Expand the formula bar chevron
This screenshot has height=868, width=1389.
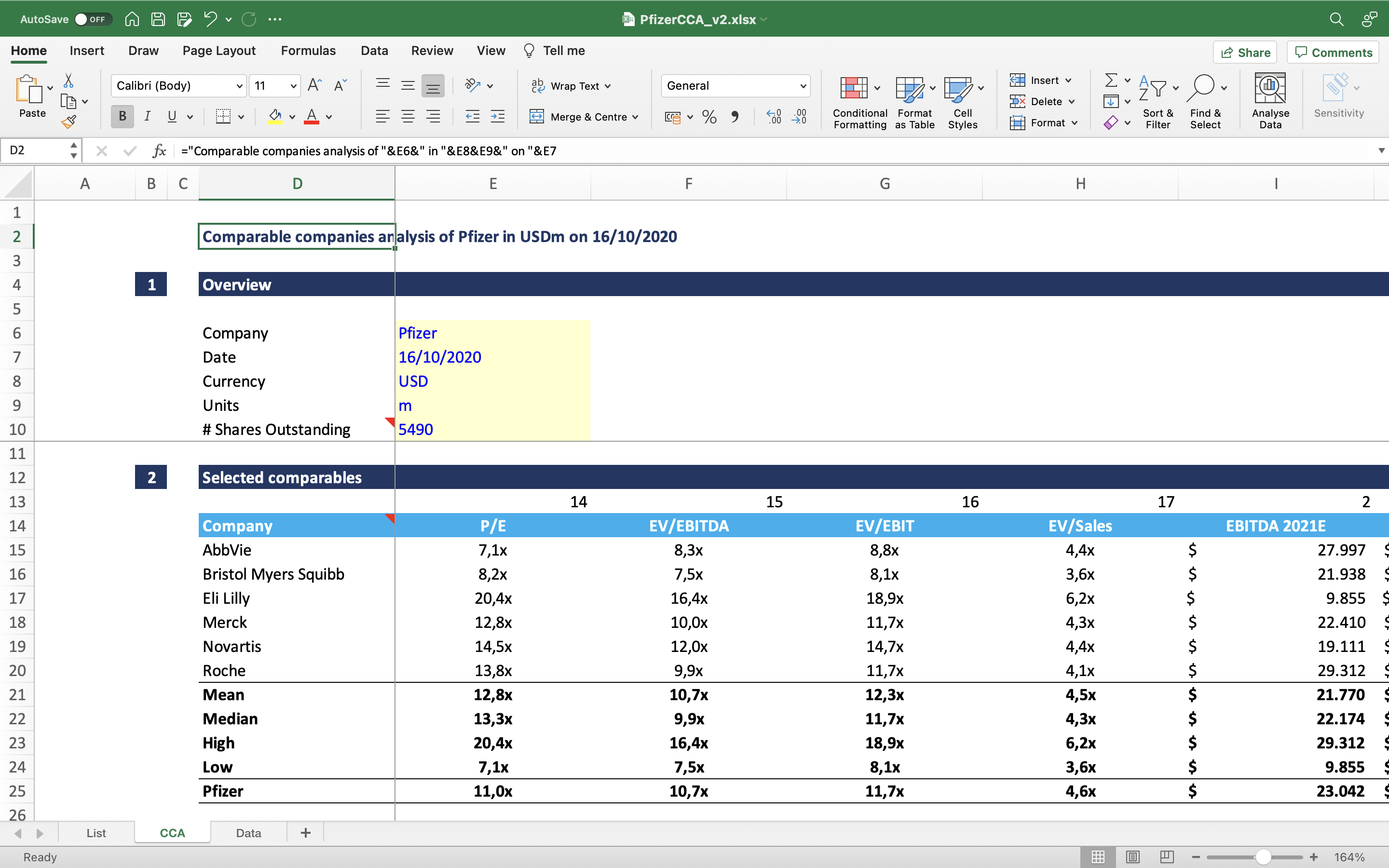tap(1381, 151)
